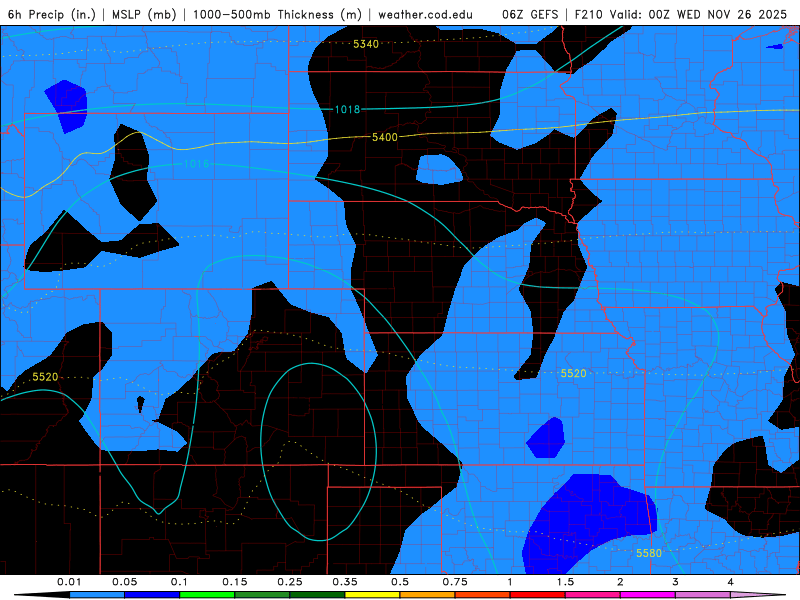Select the 5400 thickness contour label
The height and width of the screenshot is (600, 800).
pyautogui.click(x=385, y=137)
